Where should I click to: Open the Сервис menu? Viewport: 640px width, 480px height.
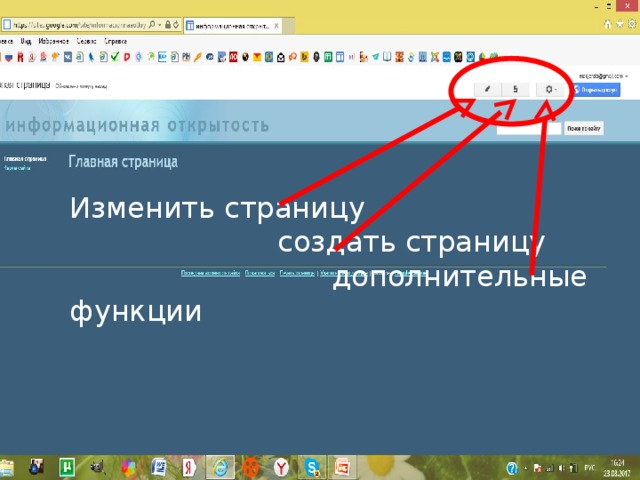(87, 41)
